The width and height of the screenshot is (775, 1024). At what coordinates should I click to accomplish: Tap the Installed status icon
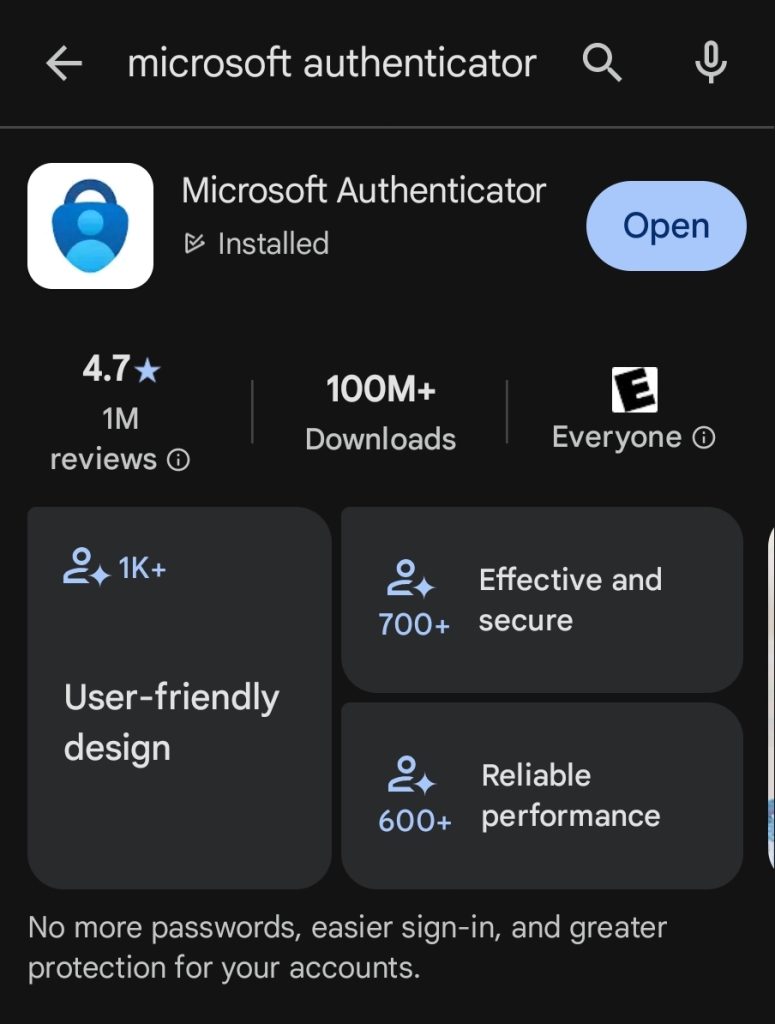196,243
